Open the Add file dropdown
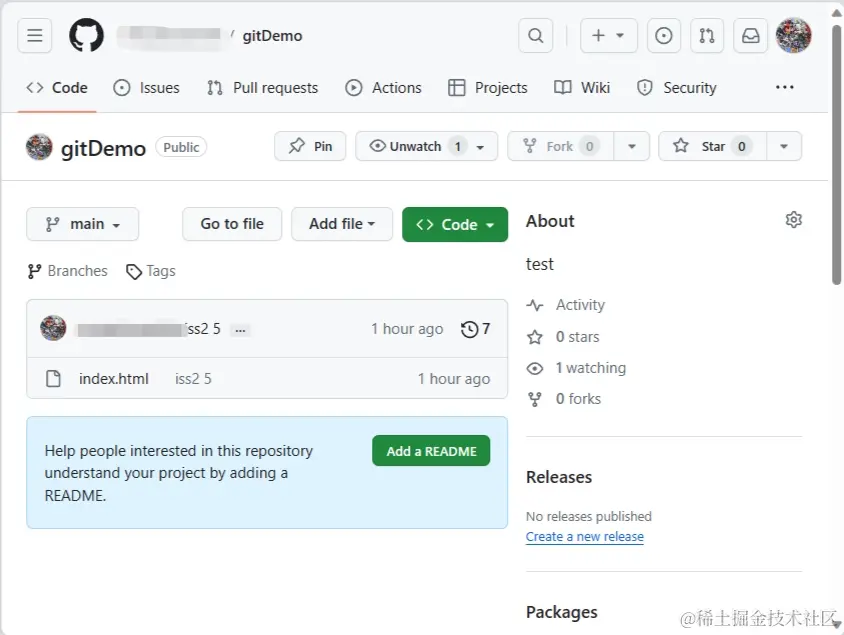The width and height of the screenshot is (844, 635). (x=342, y=224)
